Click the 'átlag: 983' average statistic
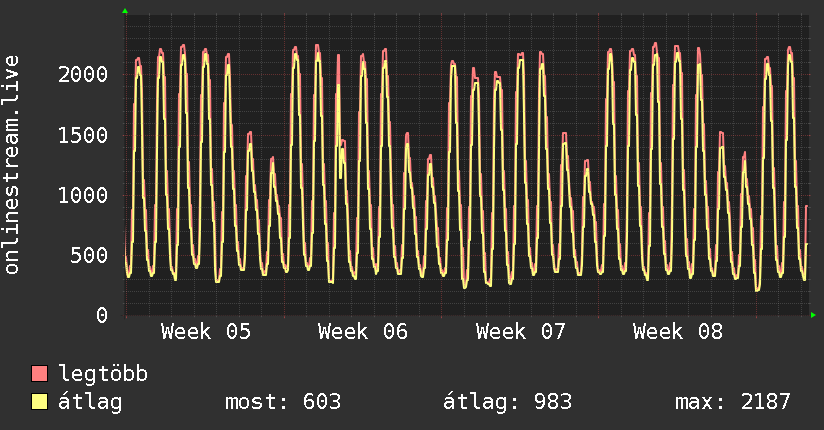This screenshot has height=430, width=824. (x=507, y=402)
